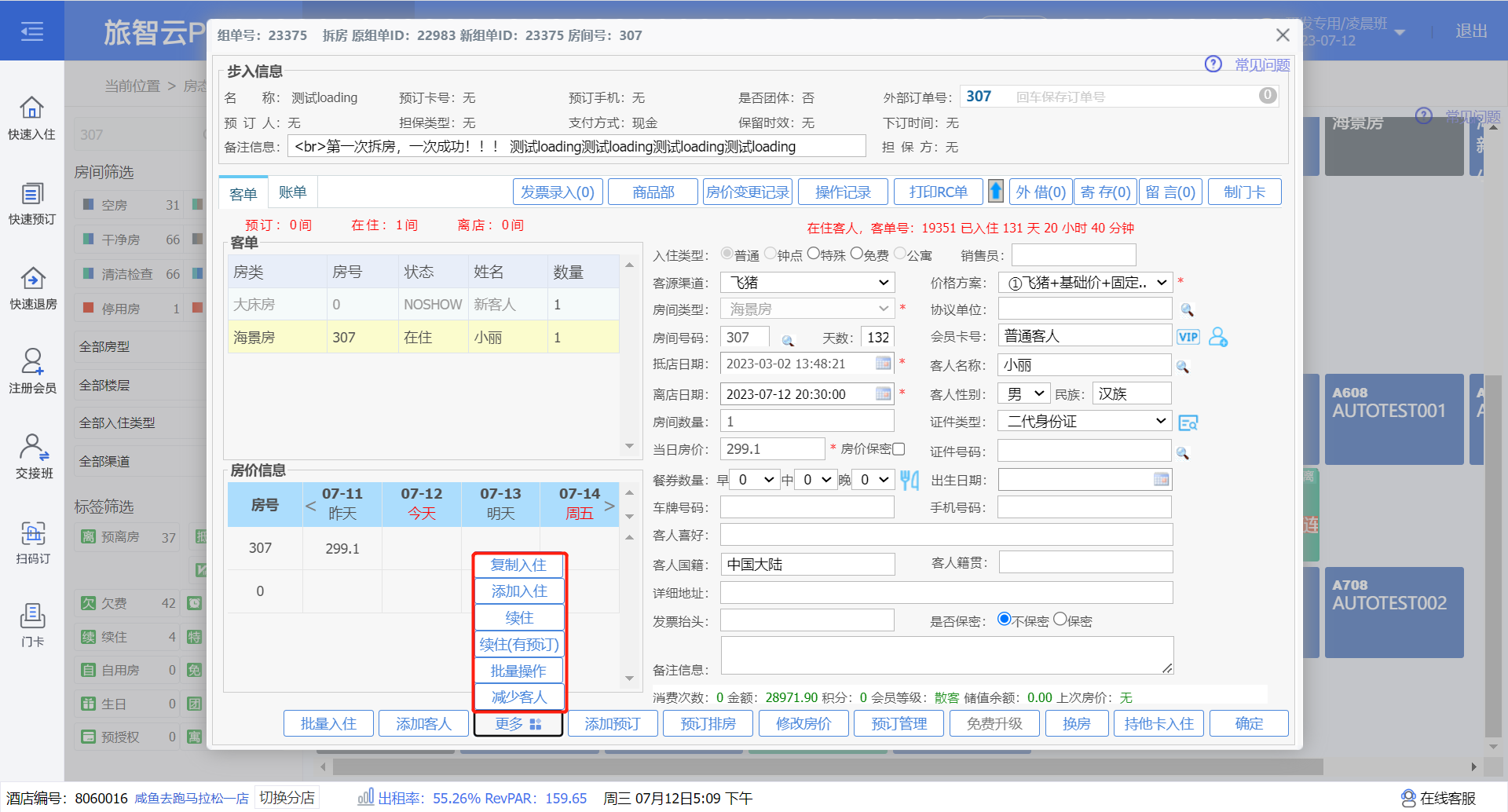
Task: Select 普通 check-in type radio
Action: [727, 254]
